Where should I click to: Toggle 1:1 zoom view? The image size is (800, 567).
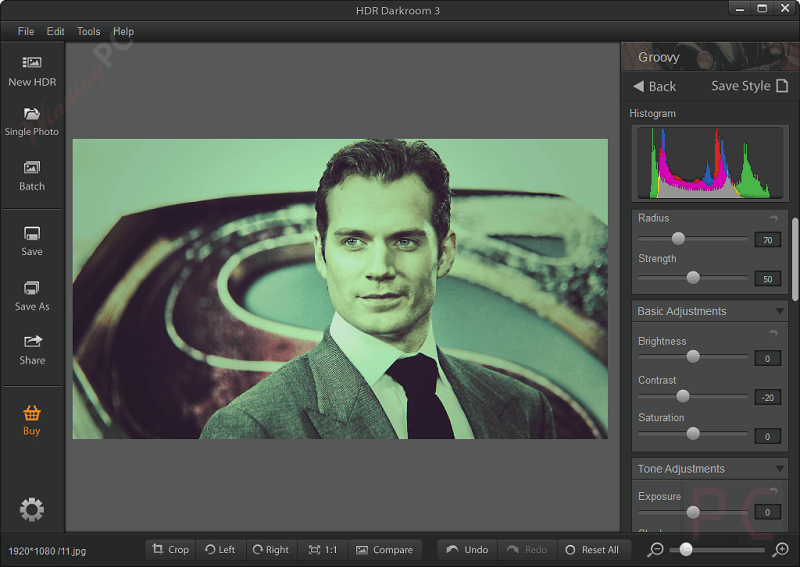click(322, 550)
